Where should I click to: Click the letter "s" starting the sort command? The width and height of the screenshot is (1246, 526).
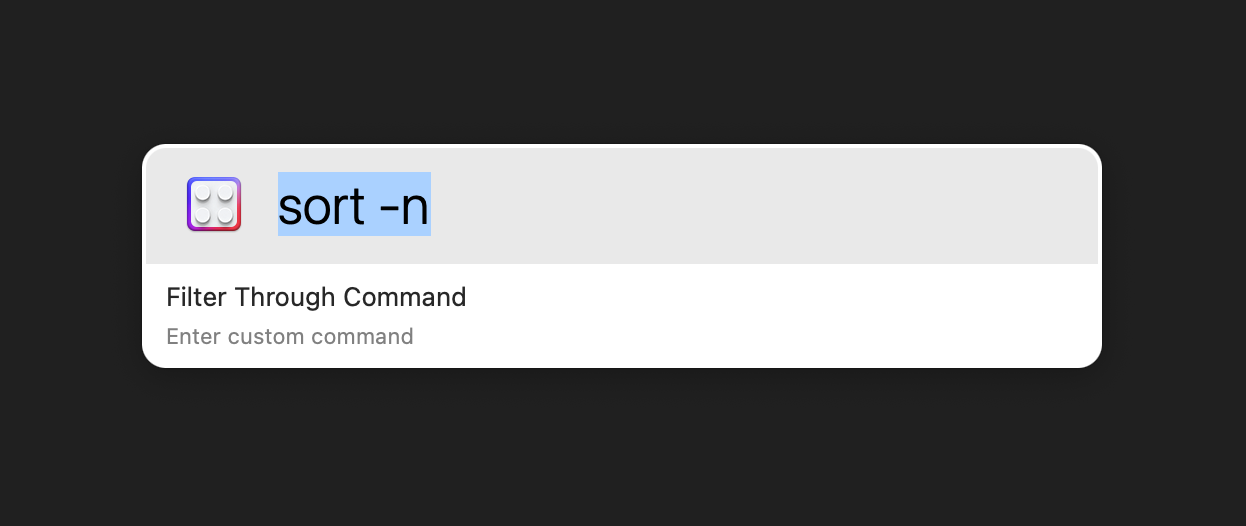289,207
